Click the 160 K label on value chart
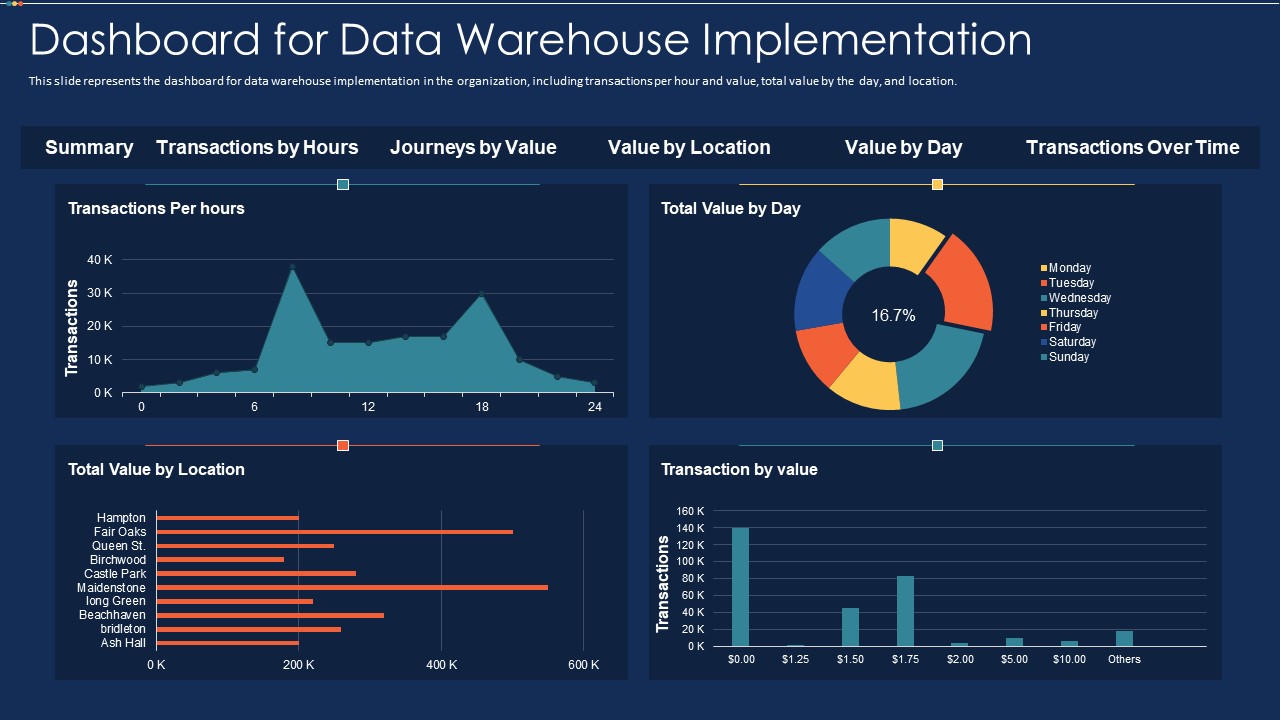The height and width of the screenshot is (720, 1280). click(x=691, y=511)
